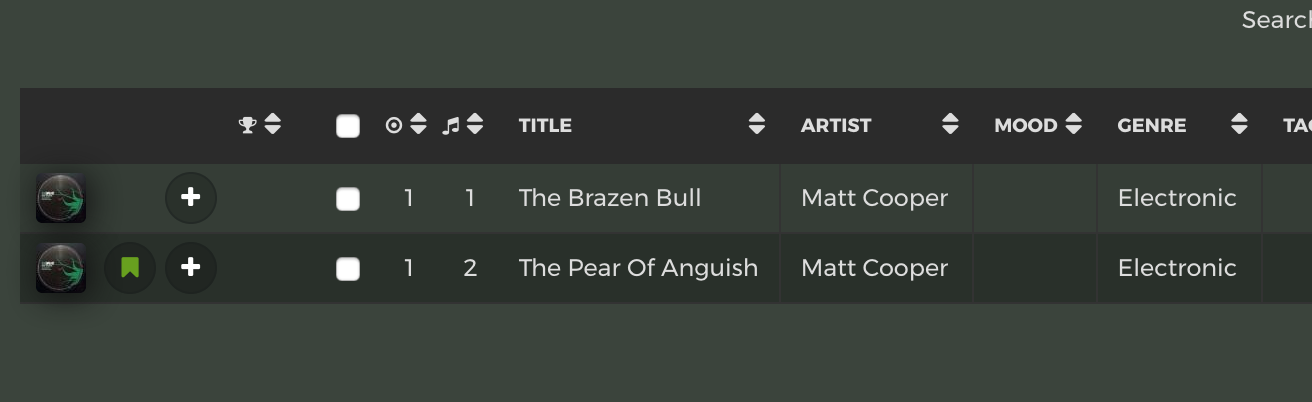Click the trophy ranking column icon

click(248, 125)
